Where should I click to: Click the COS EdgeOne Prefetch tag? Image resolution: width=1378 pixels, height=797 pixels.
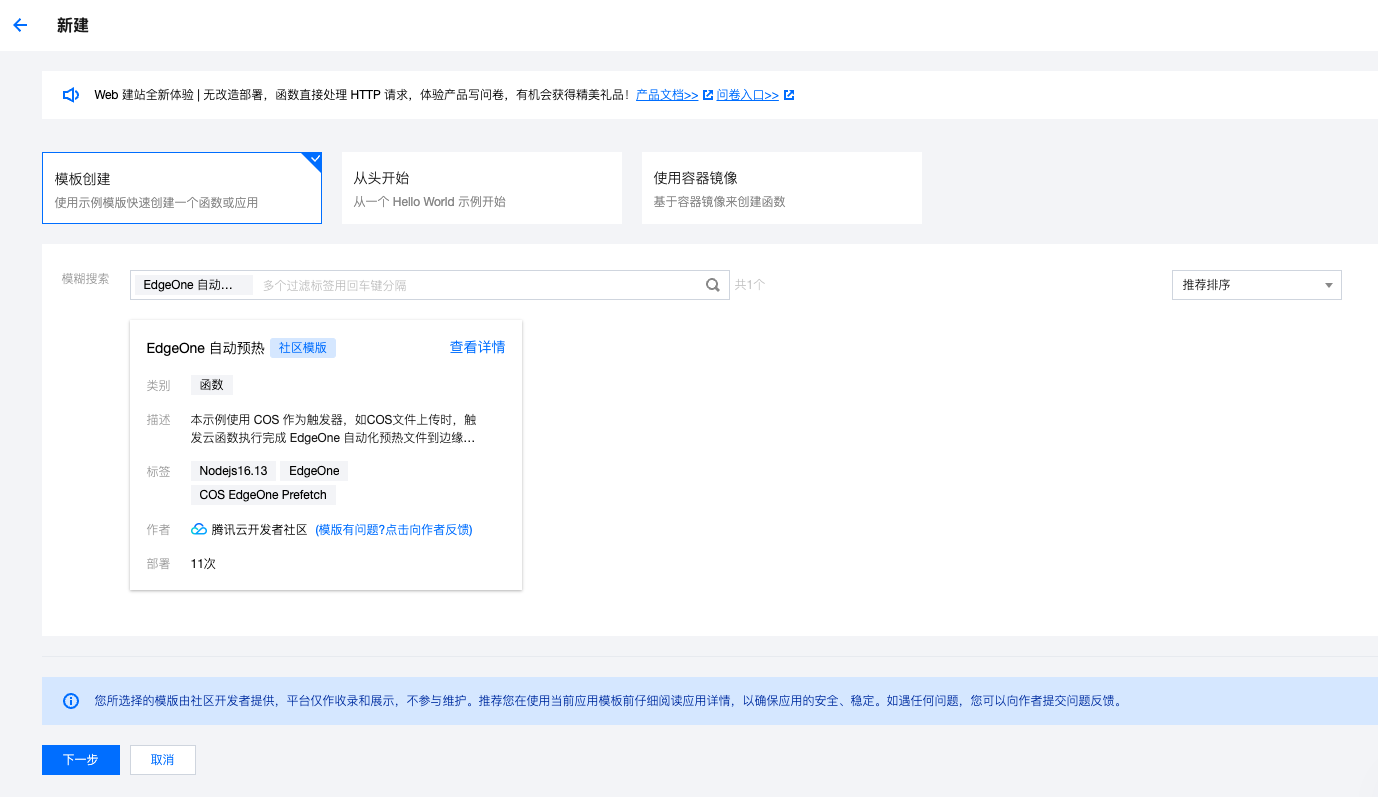pyautogui.click(x=263, y=495)
